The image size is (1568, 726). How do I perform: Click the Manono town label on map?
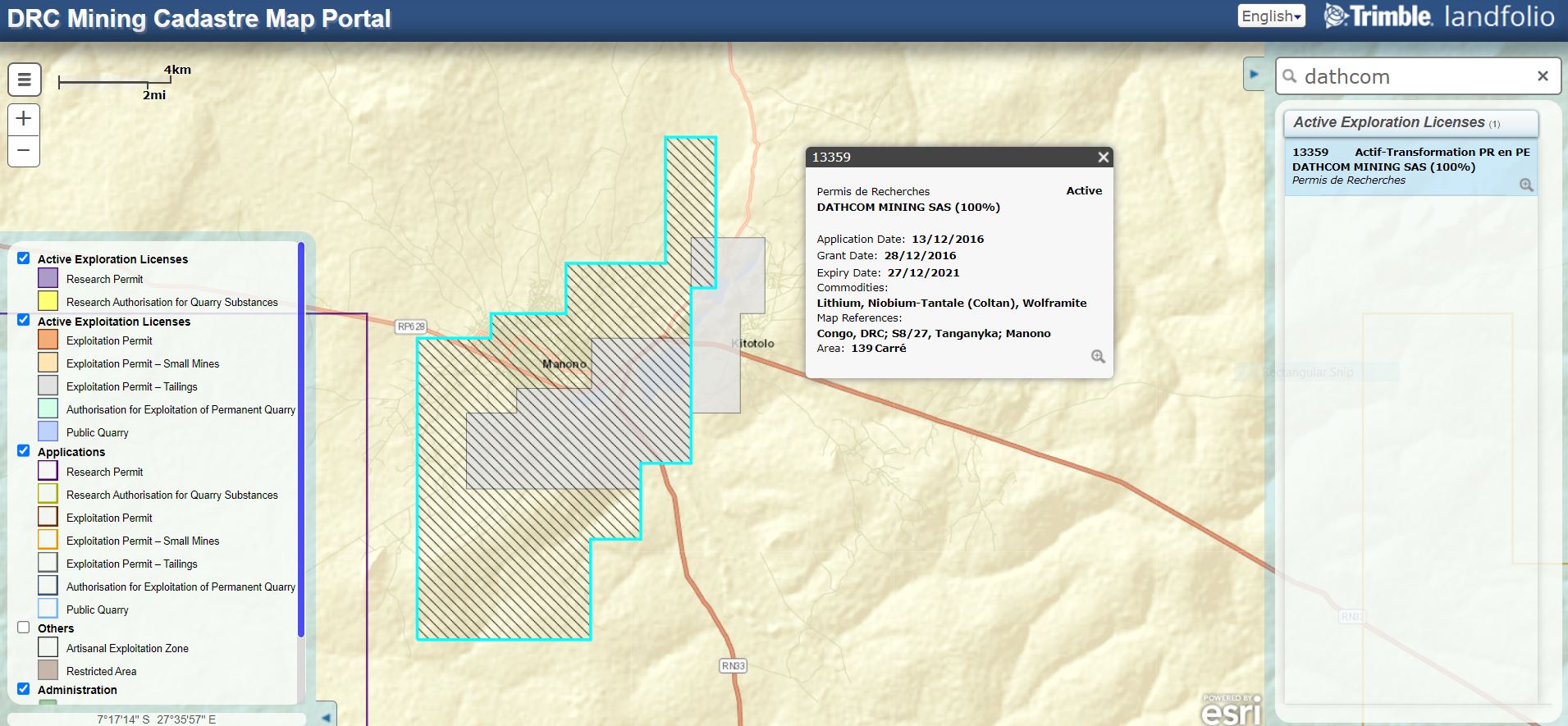coord(565,364)
